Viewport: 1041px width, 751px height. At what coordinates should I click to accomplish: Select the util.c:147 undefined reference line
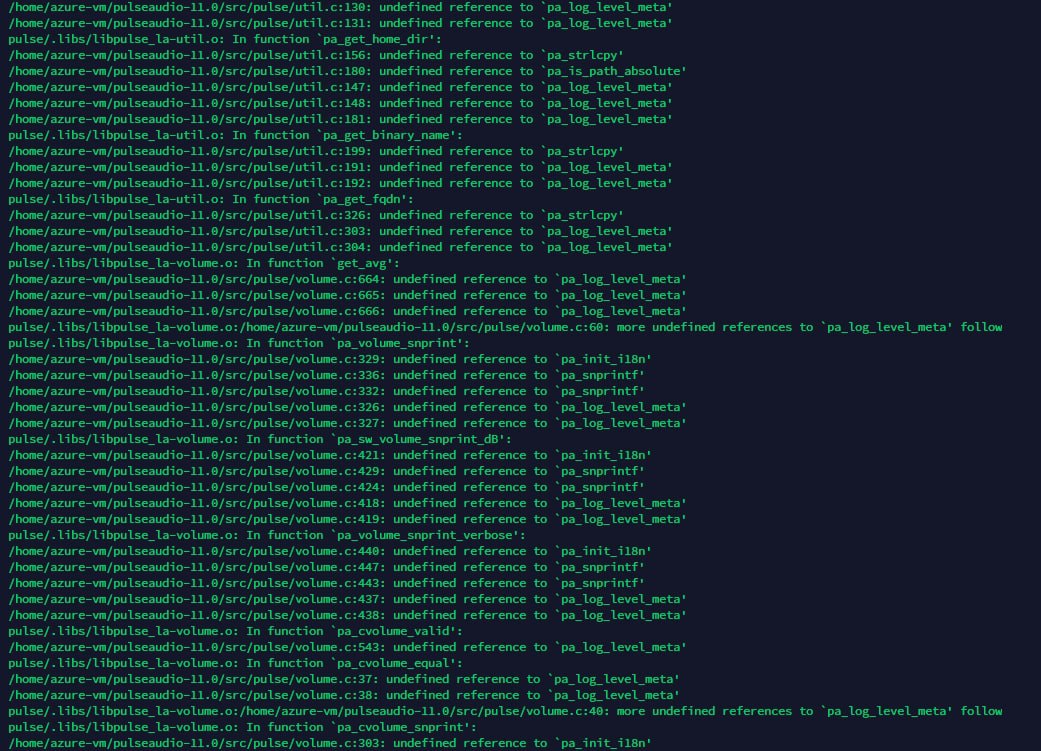[341, 87]
